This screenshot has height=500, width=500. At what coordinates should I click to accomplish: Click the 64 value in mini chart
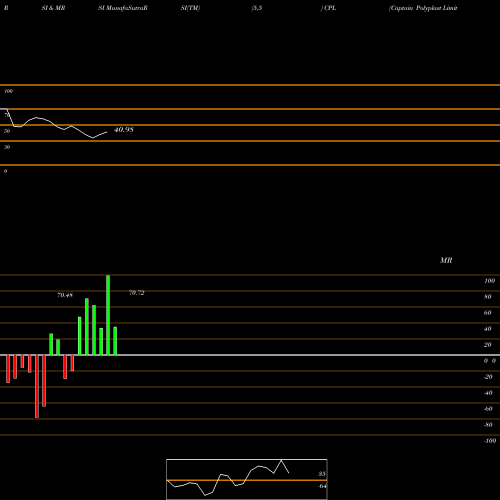[x=322, y=486]
